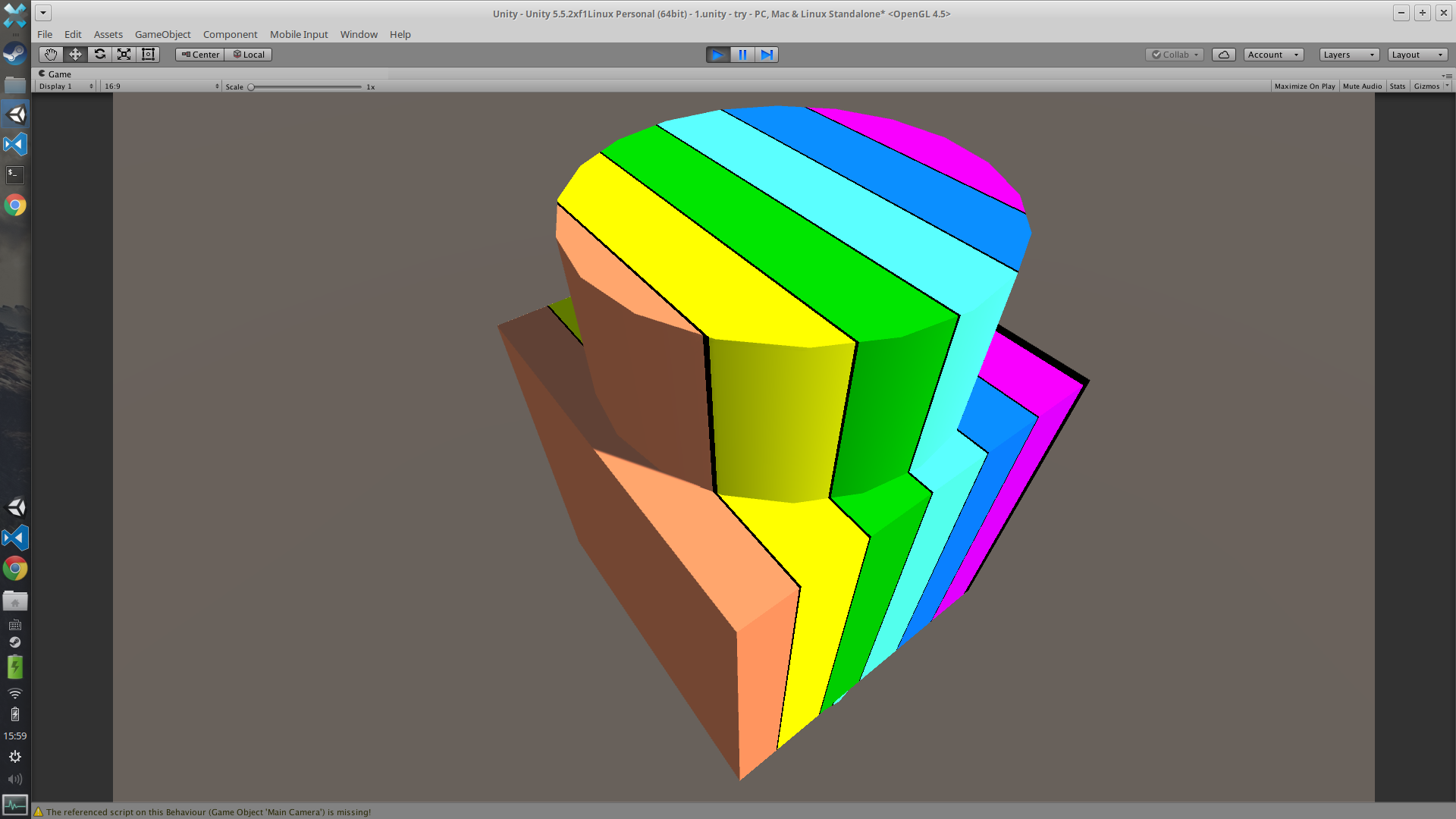Toggle the Center pivot button
Screen dimensions: 1456x819
point(200,55)
